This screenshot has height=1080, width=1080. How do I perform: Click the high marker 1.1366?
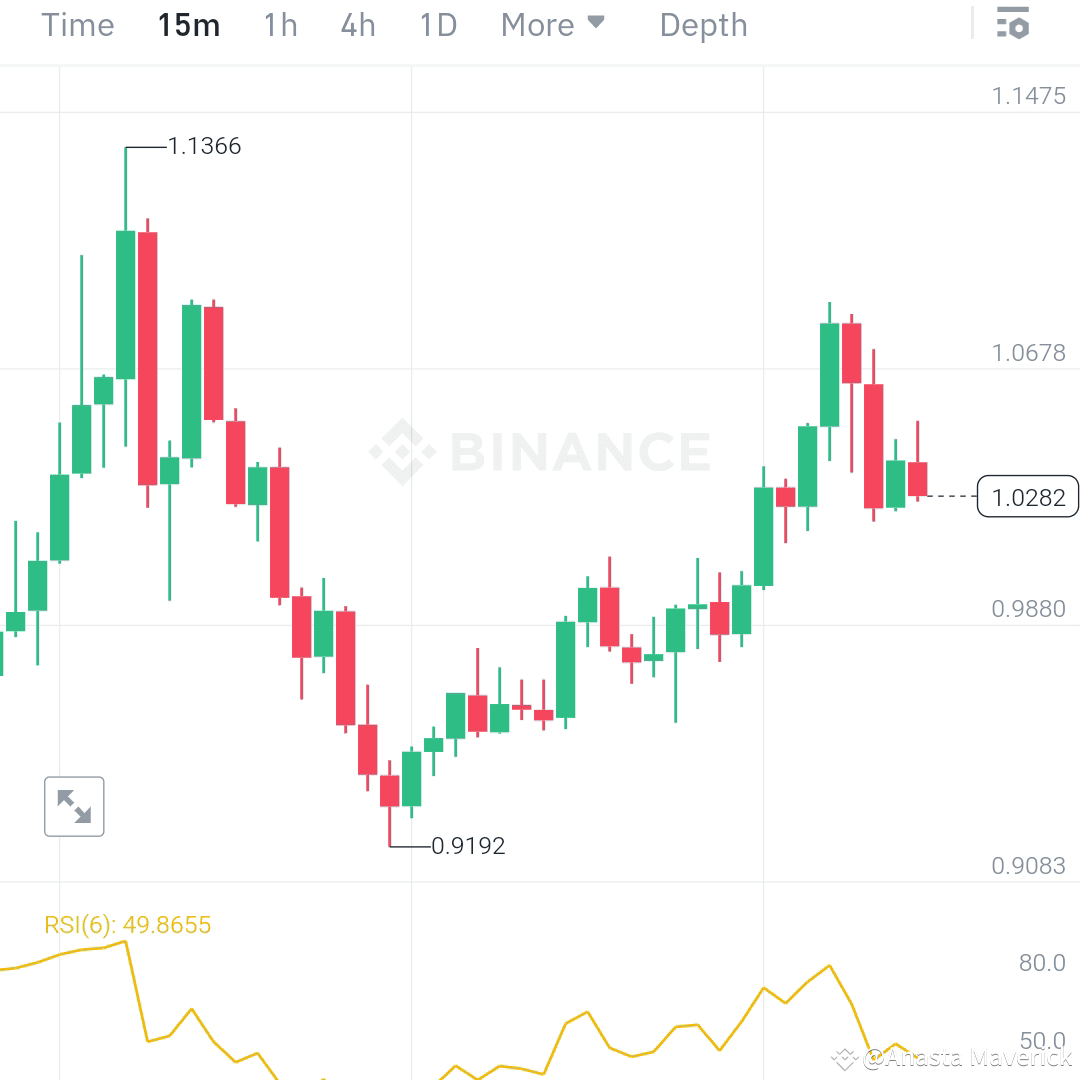(x=204, y=146)
